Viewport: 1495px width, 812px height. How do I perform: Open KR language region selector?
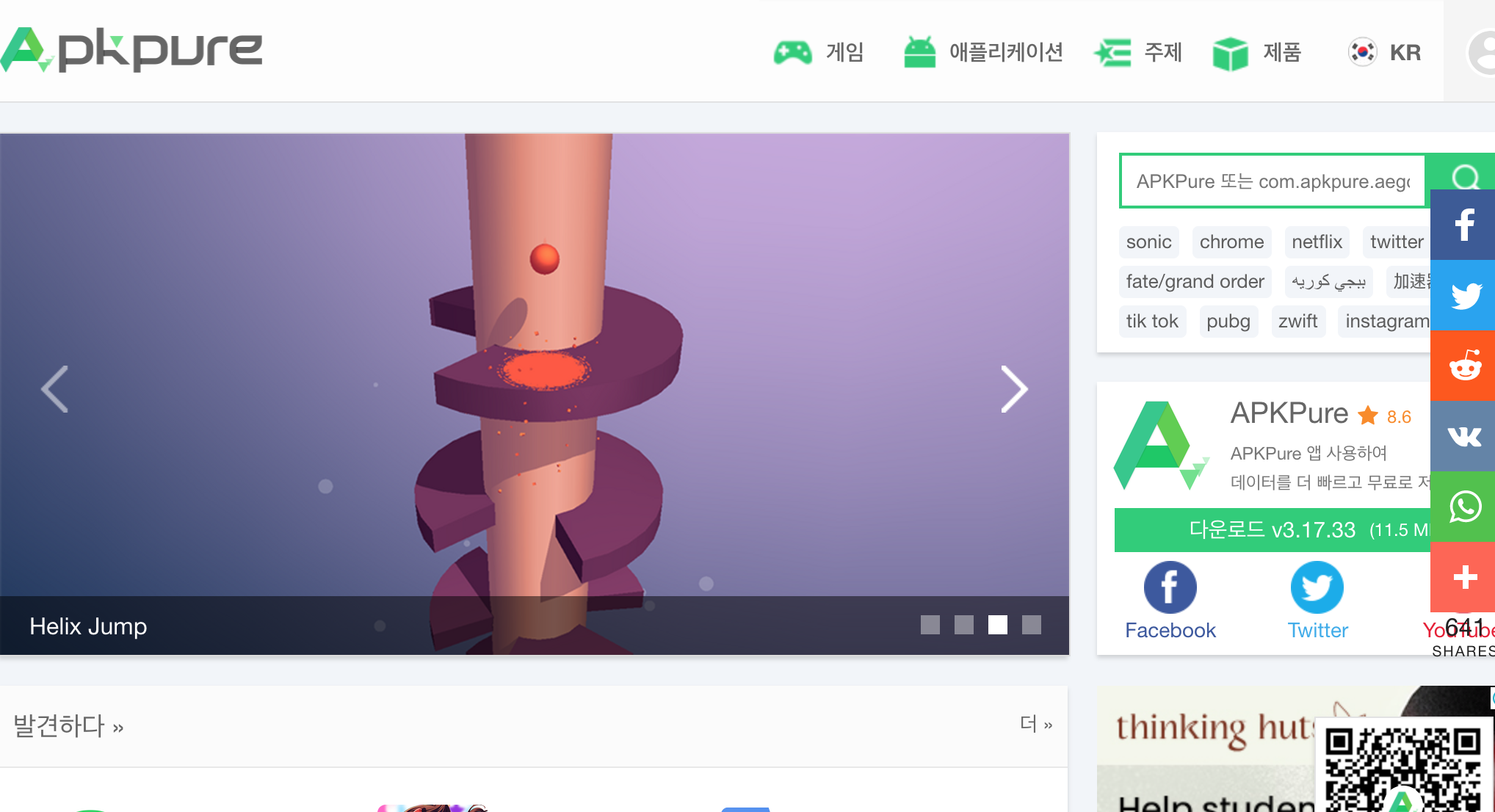tap(1385, 52)
